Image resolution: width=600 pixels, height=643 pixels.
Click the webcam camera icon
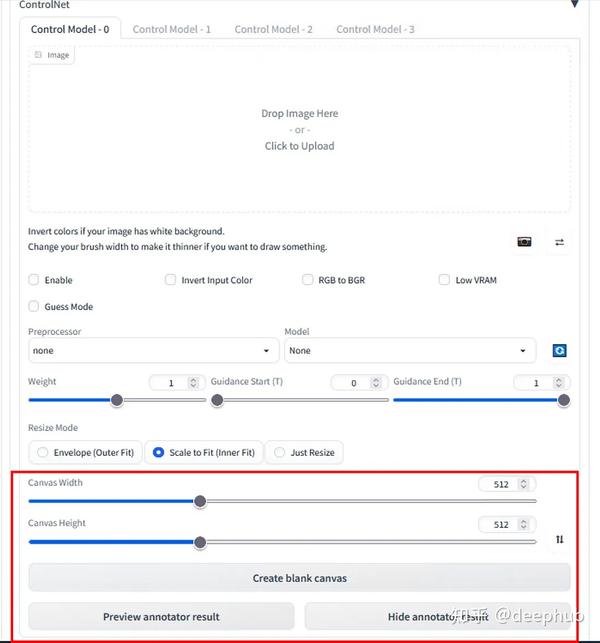coord(524,242)
